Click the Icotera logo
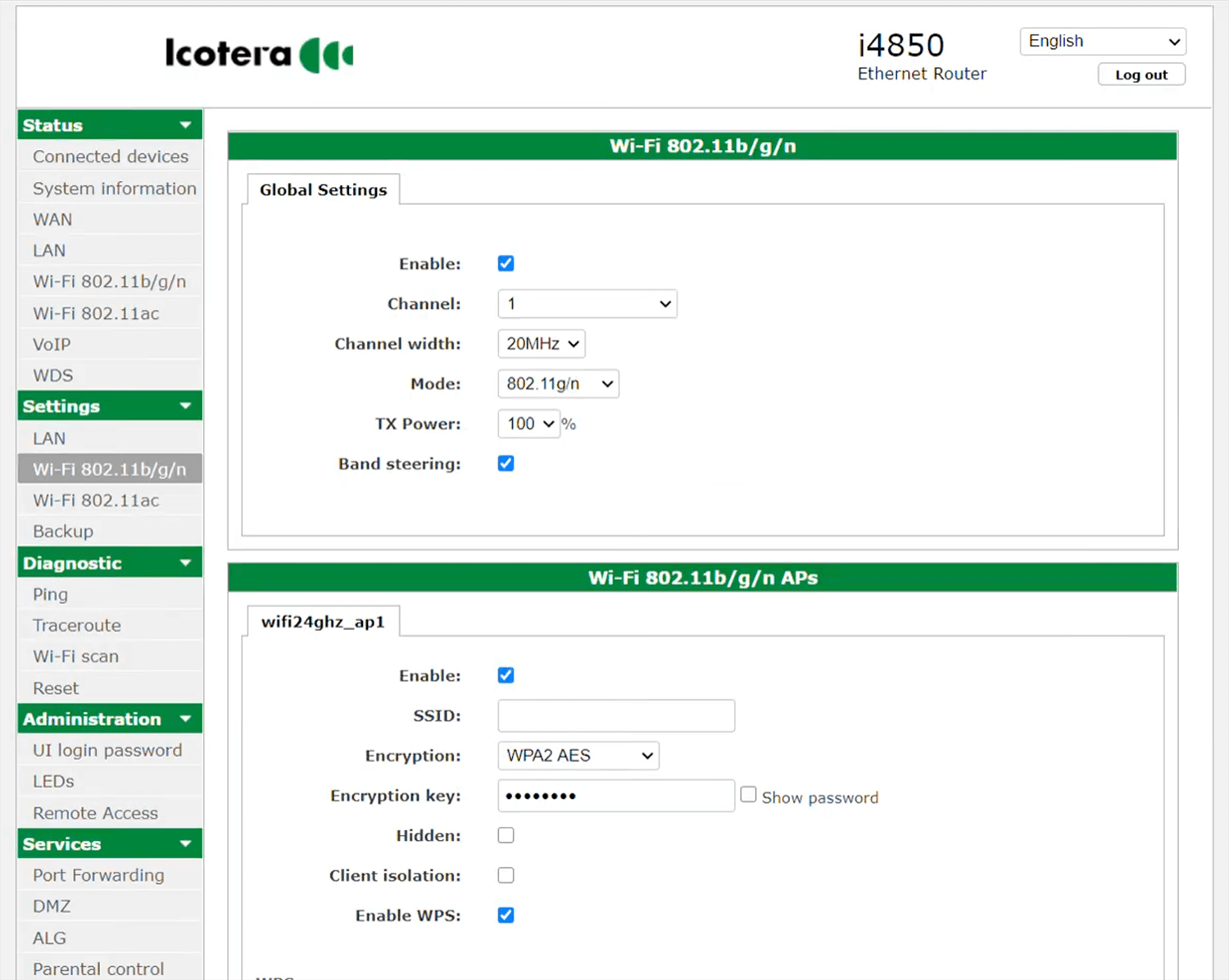Screen dimensions: 1229x980 coord(259,54)
